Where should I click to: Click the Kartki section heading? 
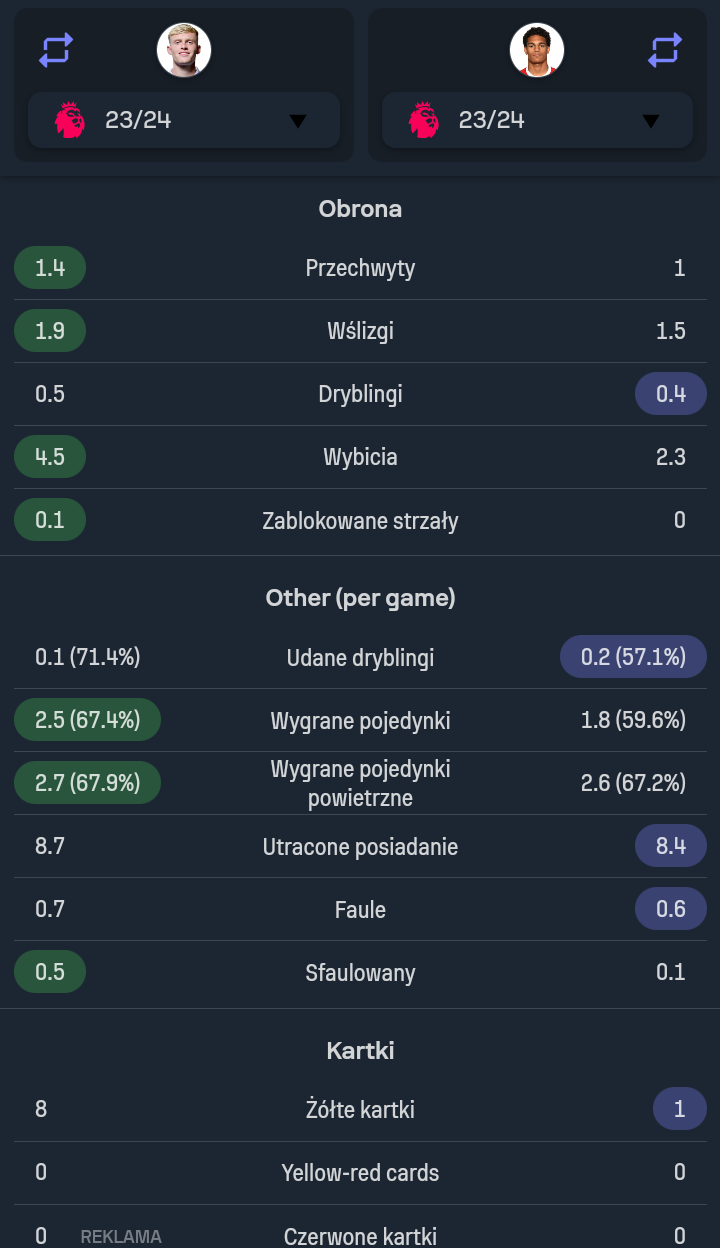pos(360,1051)
